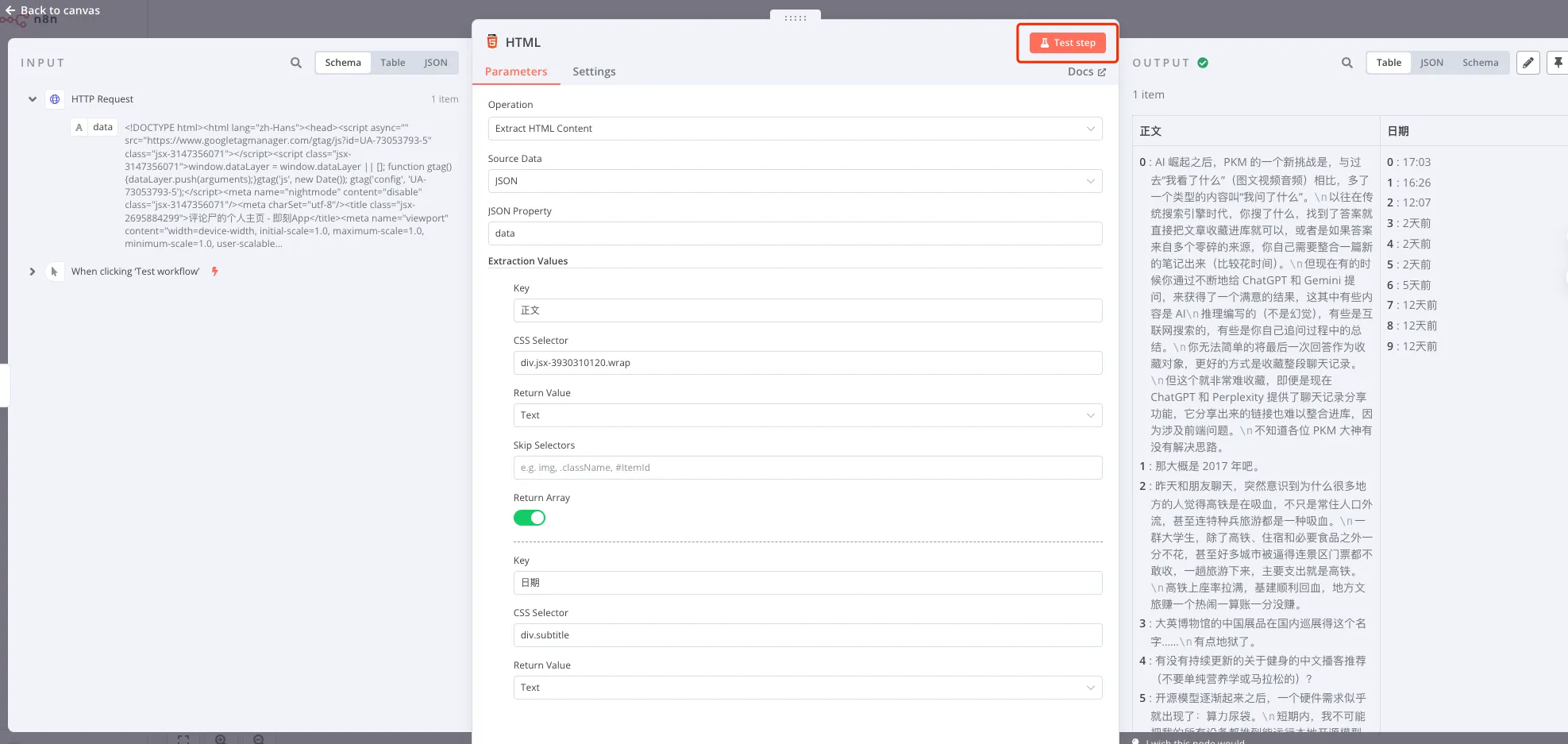Click the OUTPUT '1 item' count text
1568x744 pixels.
(x=1148, y=94)
